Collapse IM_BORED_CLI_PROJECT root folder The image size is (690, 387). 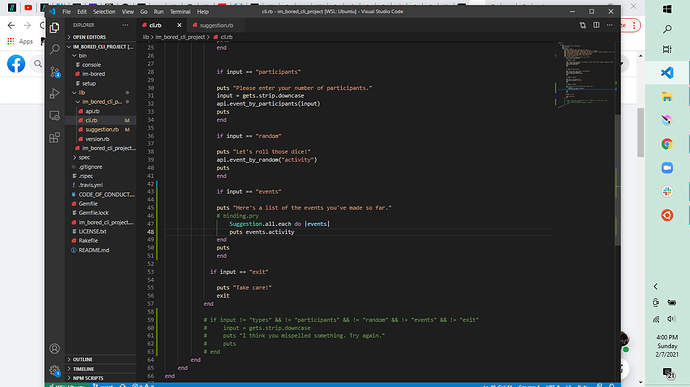pyautogui.click(x=101, y=46)
